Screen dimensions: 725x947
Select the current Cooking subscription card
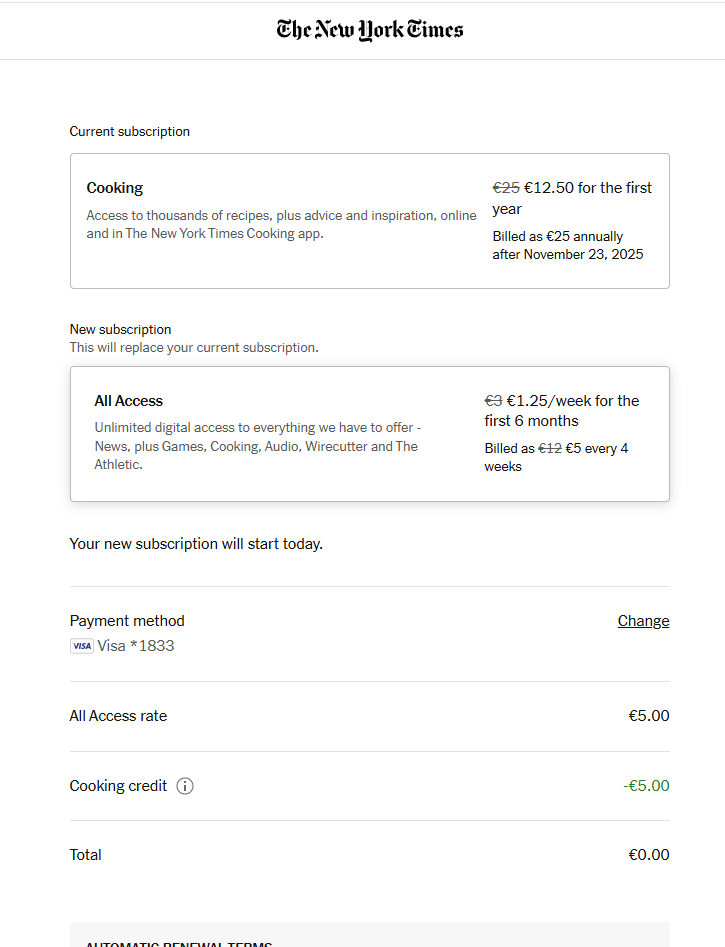[x=369, y=221]
